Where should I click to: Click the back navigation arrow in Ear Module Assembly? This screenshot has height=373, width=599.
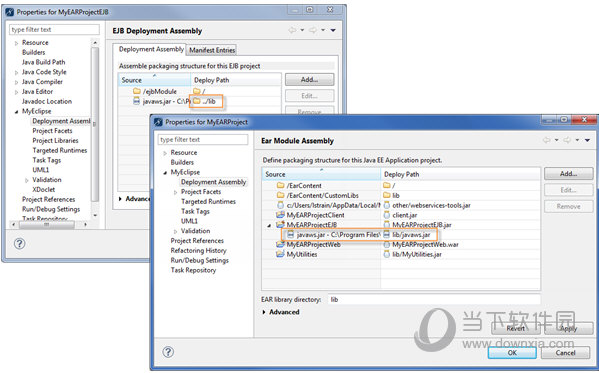click(x=547, y=140)
